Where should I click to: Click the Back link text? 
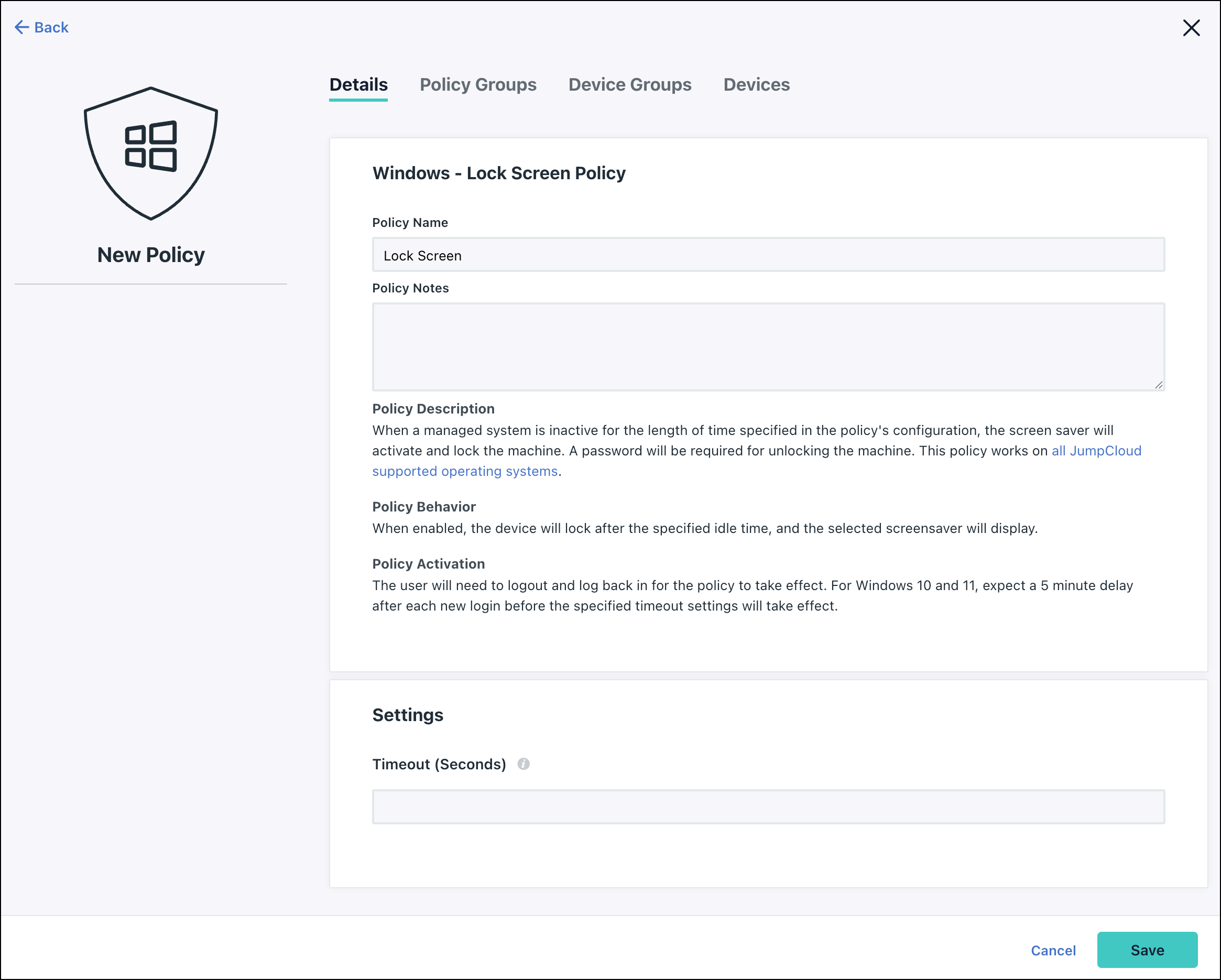click(x=51, y=27)
